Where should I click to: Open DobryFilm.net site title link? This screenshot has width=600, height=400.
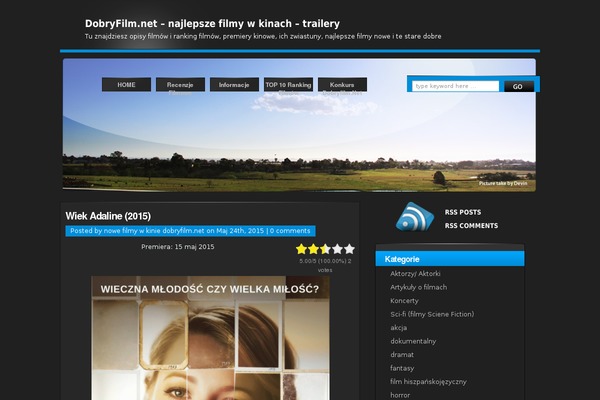212,24
